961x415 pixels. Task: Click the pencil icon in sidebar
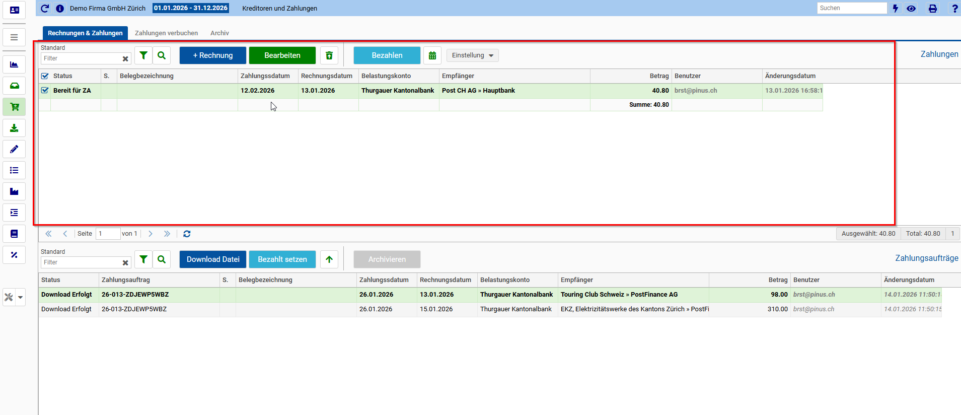pyautogui.click(x=14, y=148)
